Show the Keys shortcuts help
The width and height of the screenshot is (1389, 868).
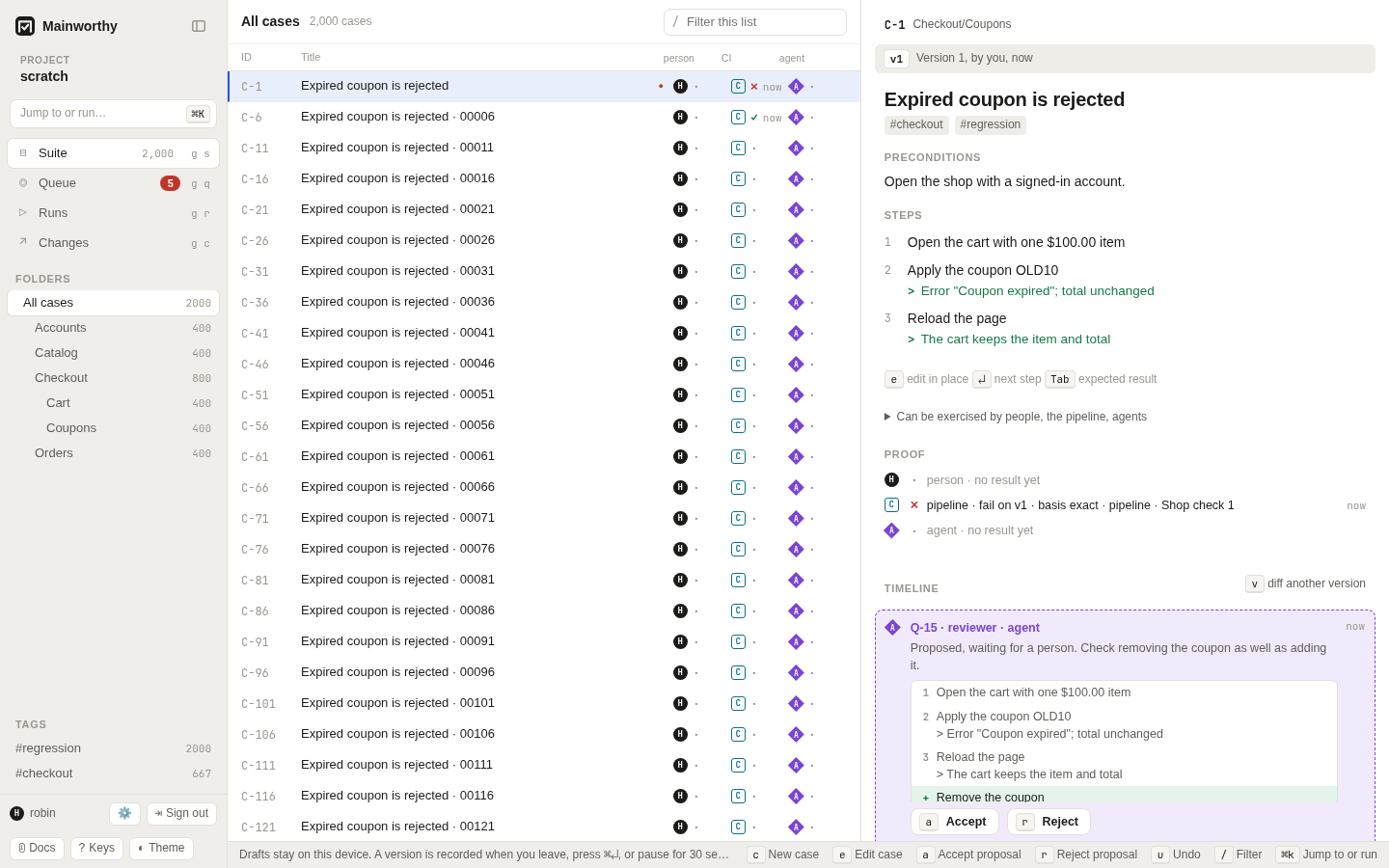[x=96, y=849]
